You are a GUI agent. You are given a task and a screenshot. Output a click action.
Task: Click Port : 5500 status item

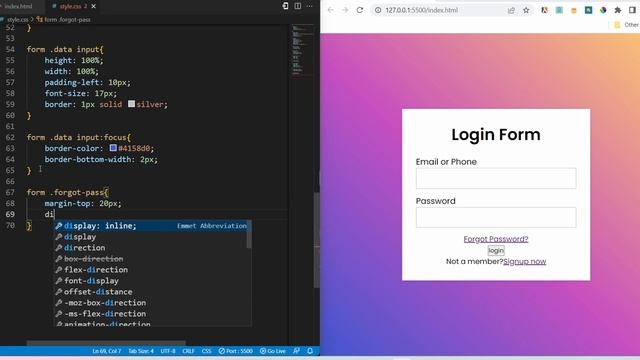click(x=236, y=351)
